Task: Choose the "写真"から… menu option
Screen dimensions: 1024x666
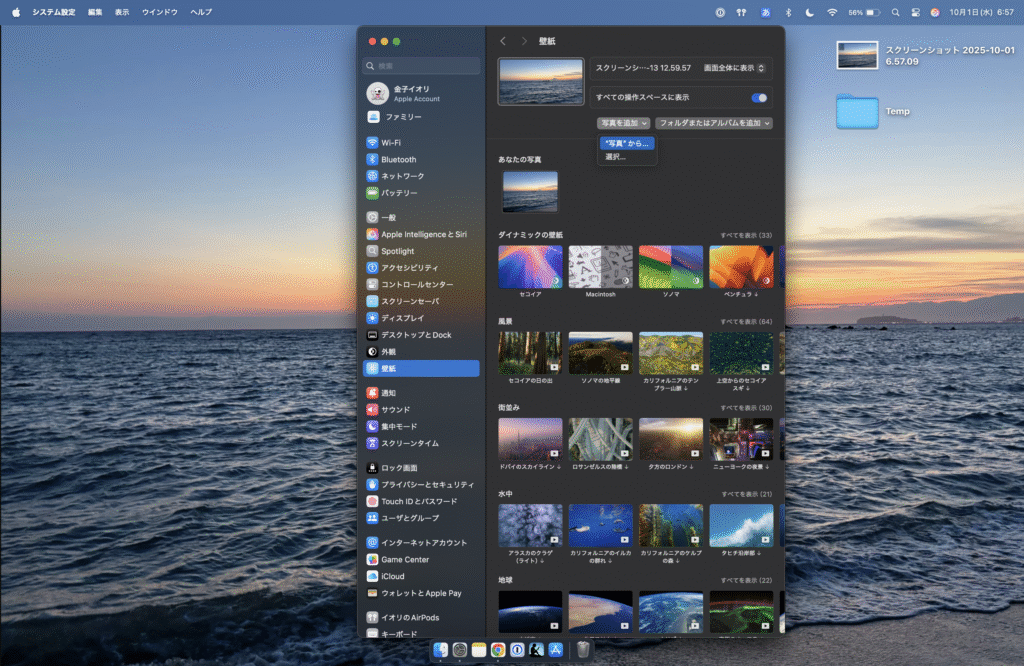Action: pyautogui.click(x=627, y=143)
